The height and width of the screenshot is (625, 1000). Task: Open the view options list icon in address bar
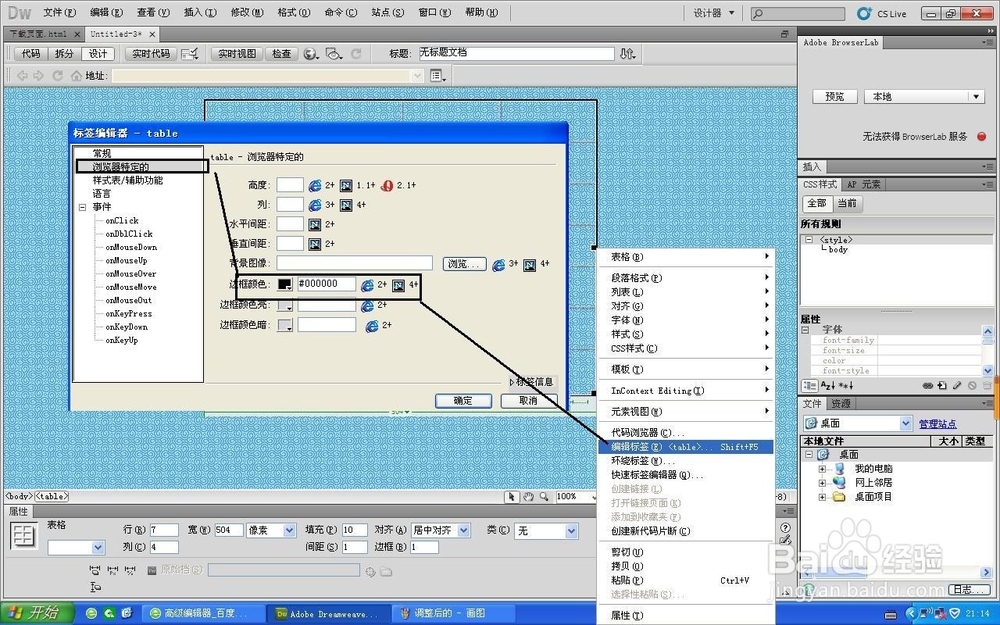tap(438, 76)
